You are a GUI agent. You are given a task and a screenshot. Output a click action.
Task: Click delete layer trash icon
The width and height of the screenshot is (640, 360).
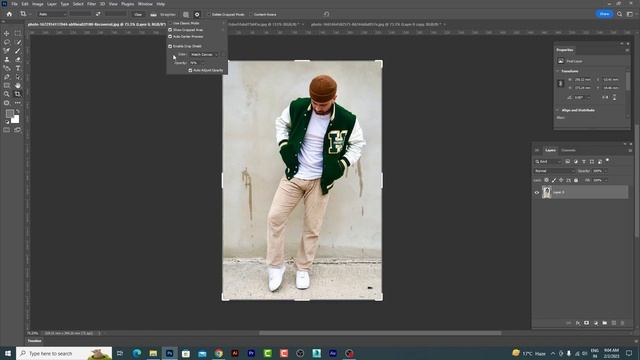[x=622, y=323]
